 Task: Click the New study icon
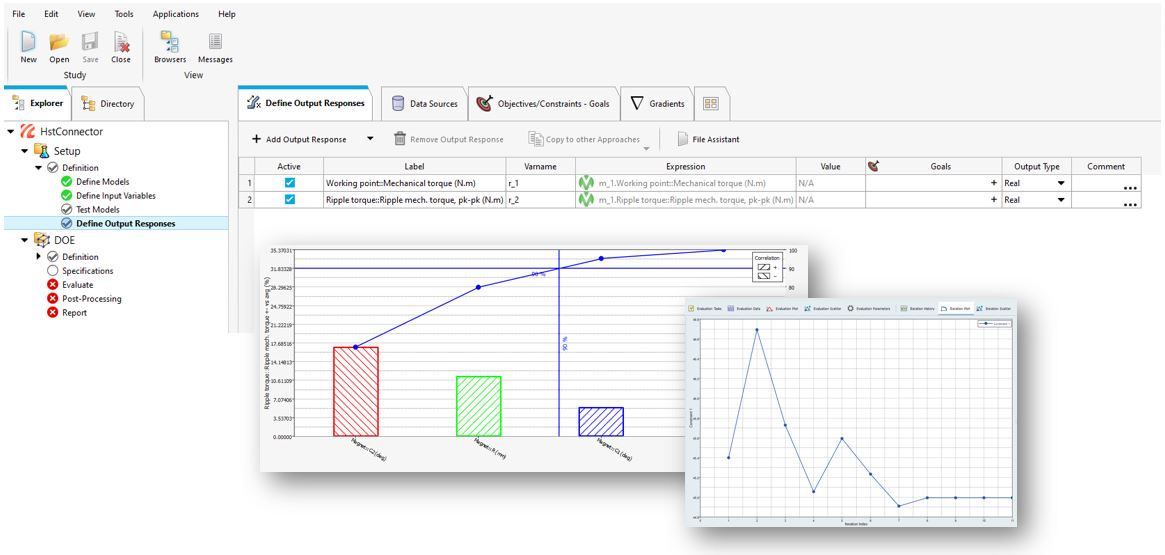pos(28,42)
